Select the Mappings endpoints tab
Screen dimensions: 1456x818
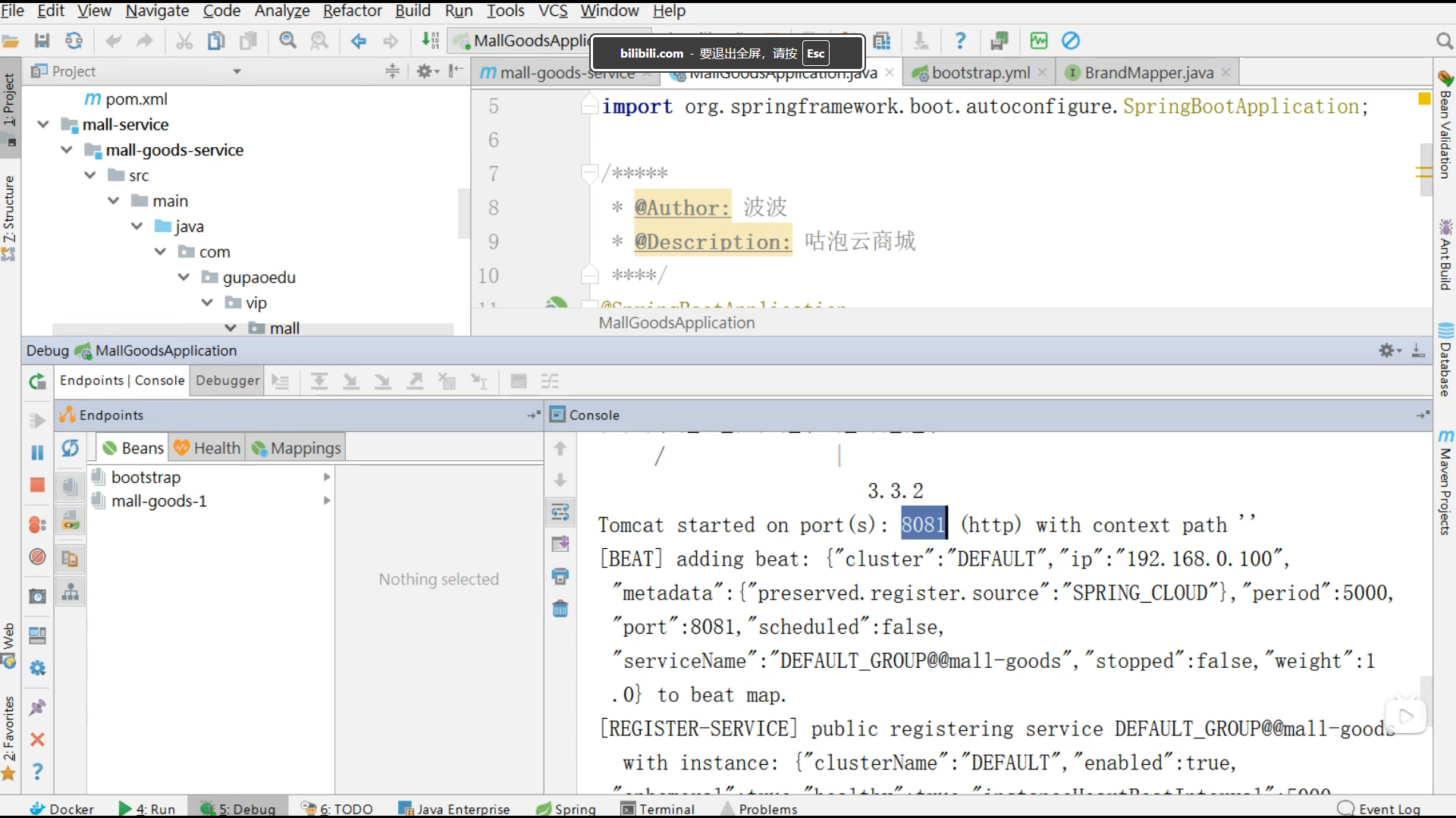tap(297, 448)
